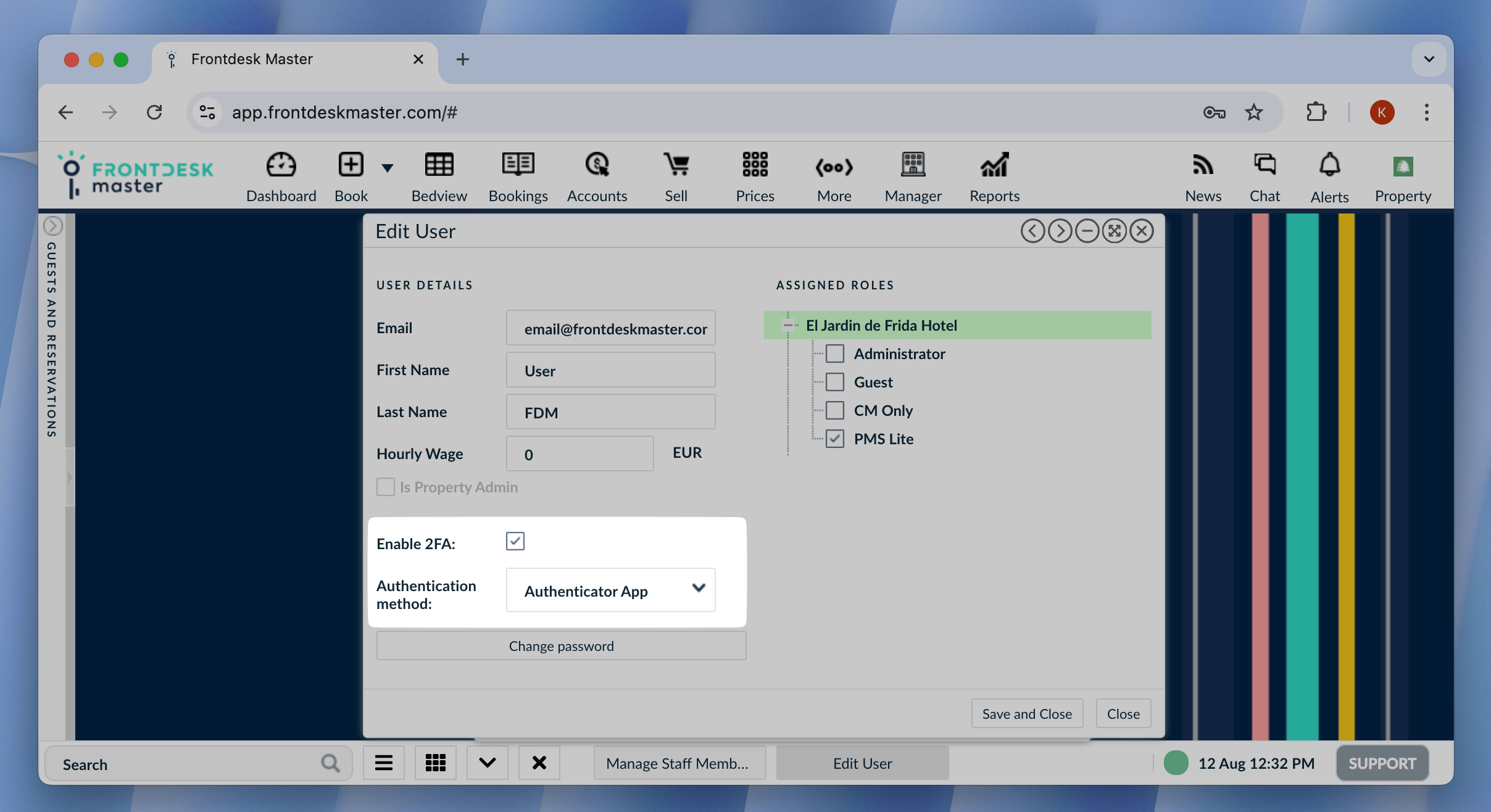The width and height of the screenshot is (1491, 812).
Task: Uncheck the PMS Lite role checkbox
Action: coord(835,439)
